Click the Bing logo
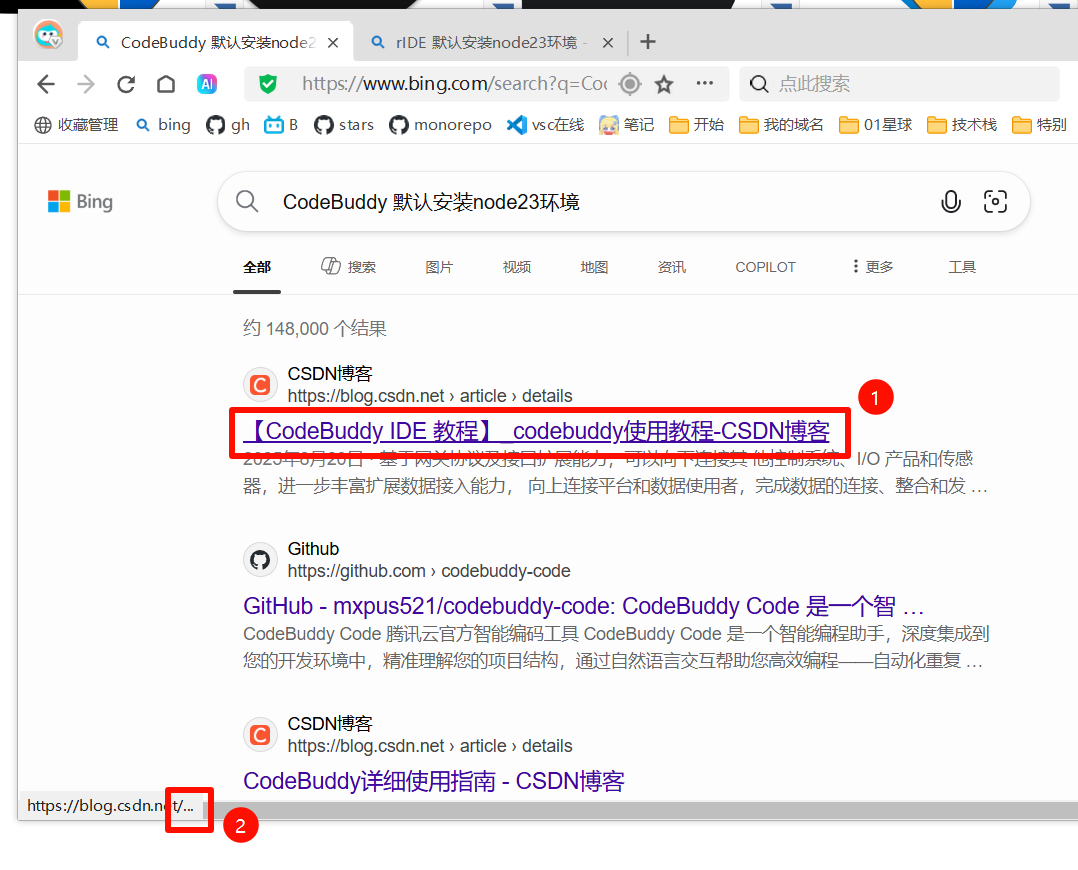1078x870 pixels. pyautogui.click(x=80, y=202)
